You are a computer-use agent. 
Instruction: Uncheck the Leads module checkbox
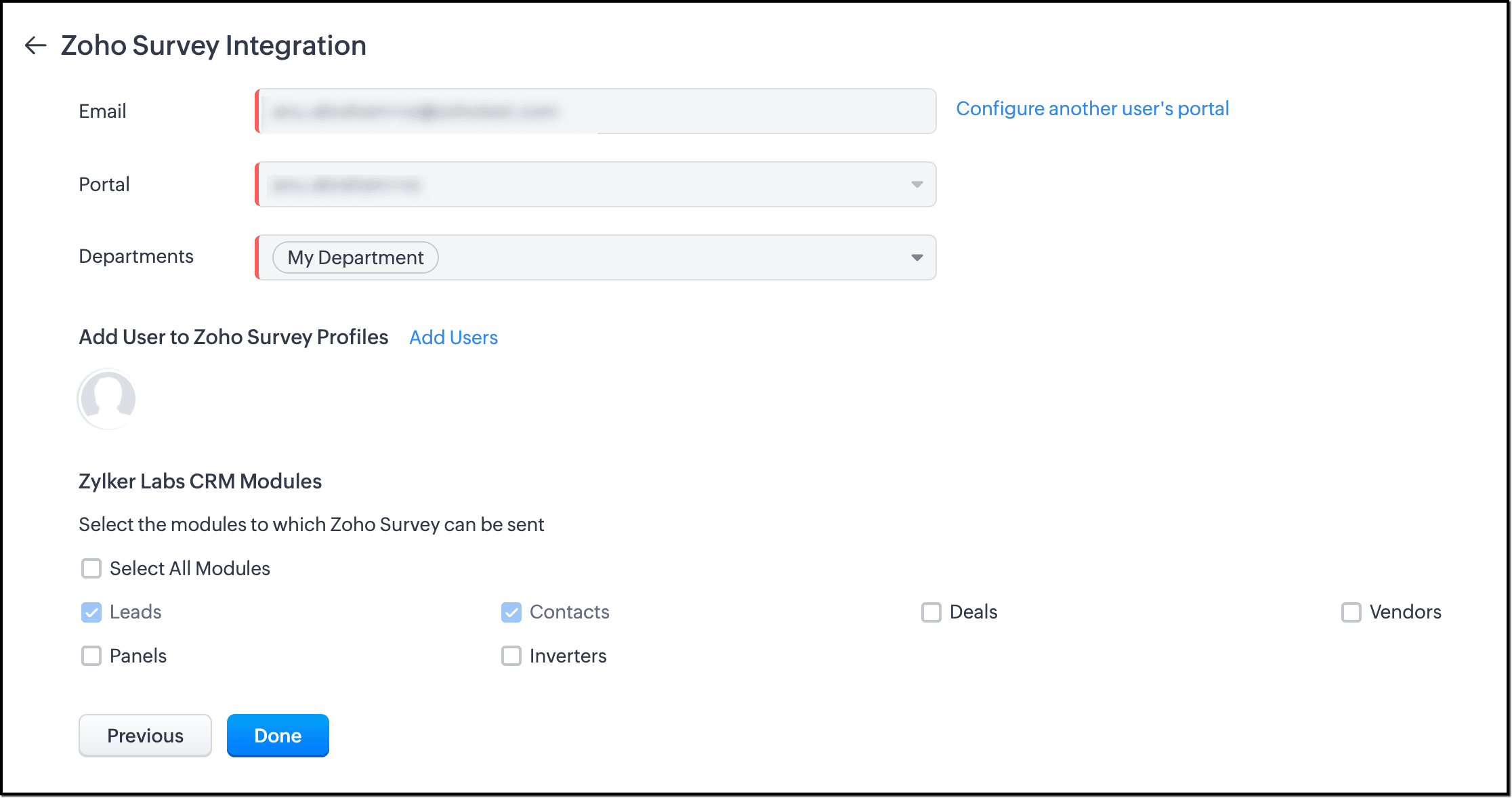point(91,612)
